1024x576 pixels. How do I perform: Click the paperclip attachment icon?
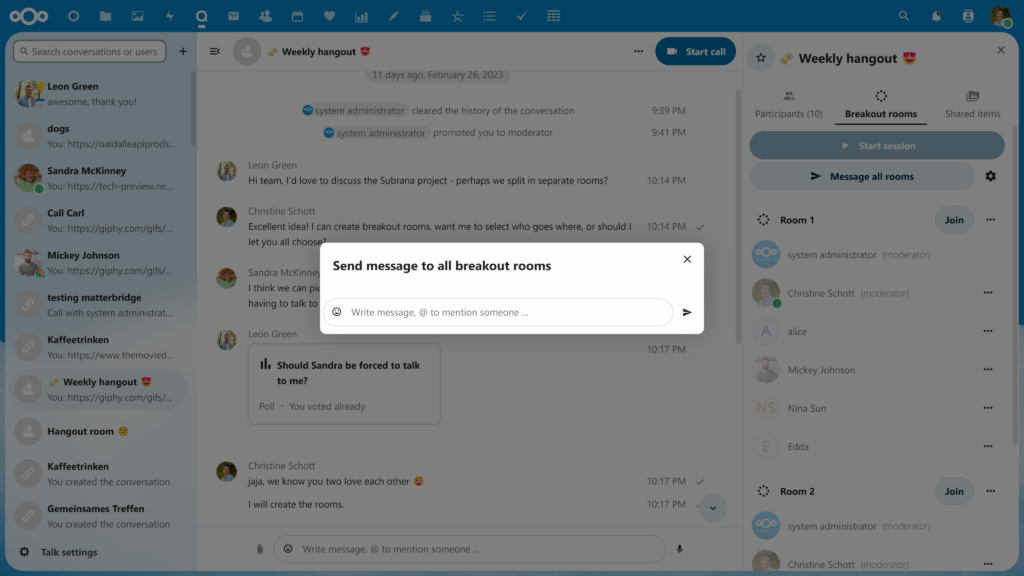pyautogui.click(x=259, y=548)
